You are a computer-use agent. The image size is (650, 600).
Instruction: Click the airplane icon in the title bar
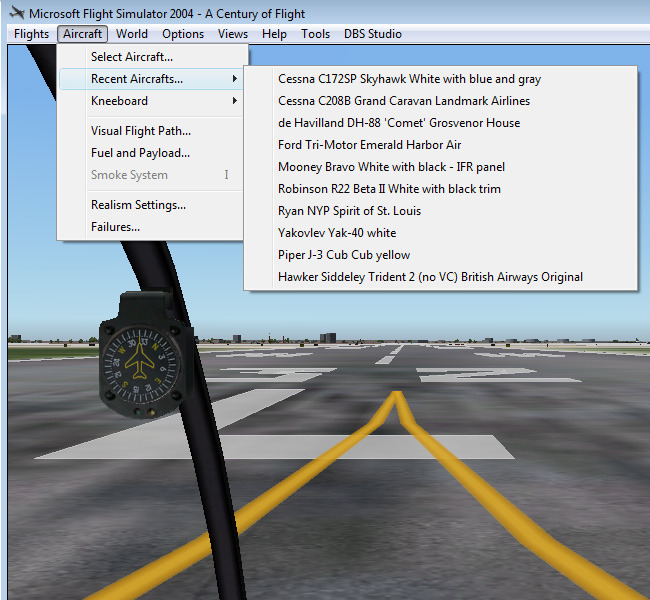(17, 13)
